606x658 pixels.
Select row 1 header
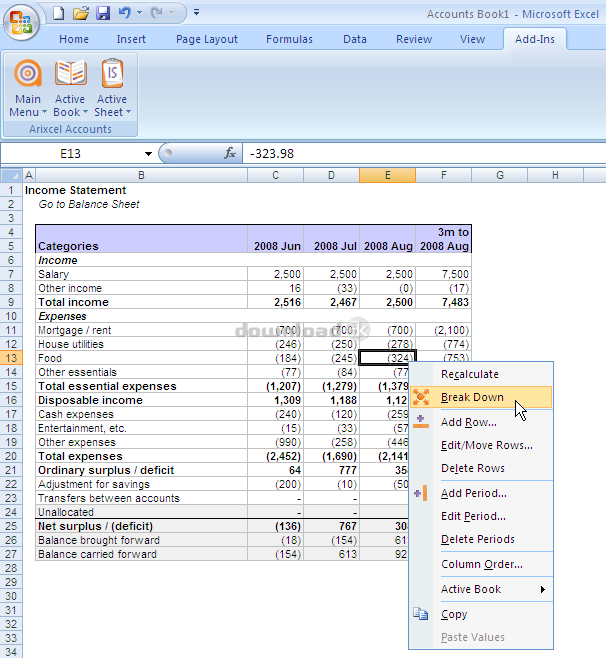11,190
